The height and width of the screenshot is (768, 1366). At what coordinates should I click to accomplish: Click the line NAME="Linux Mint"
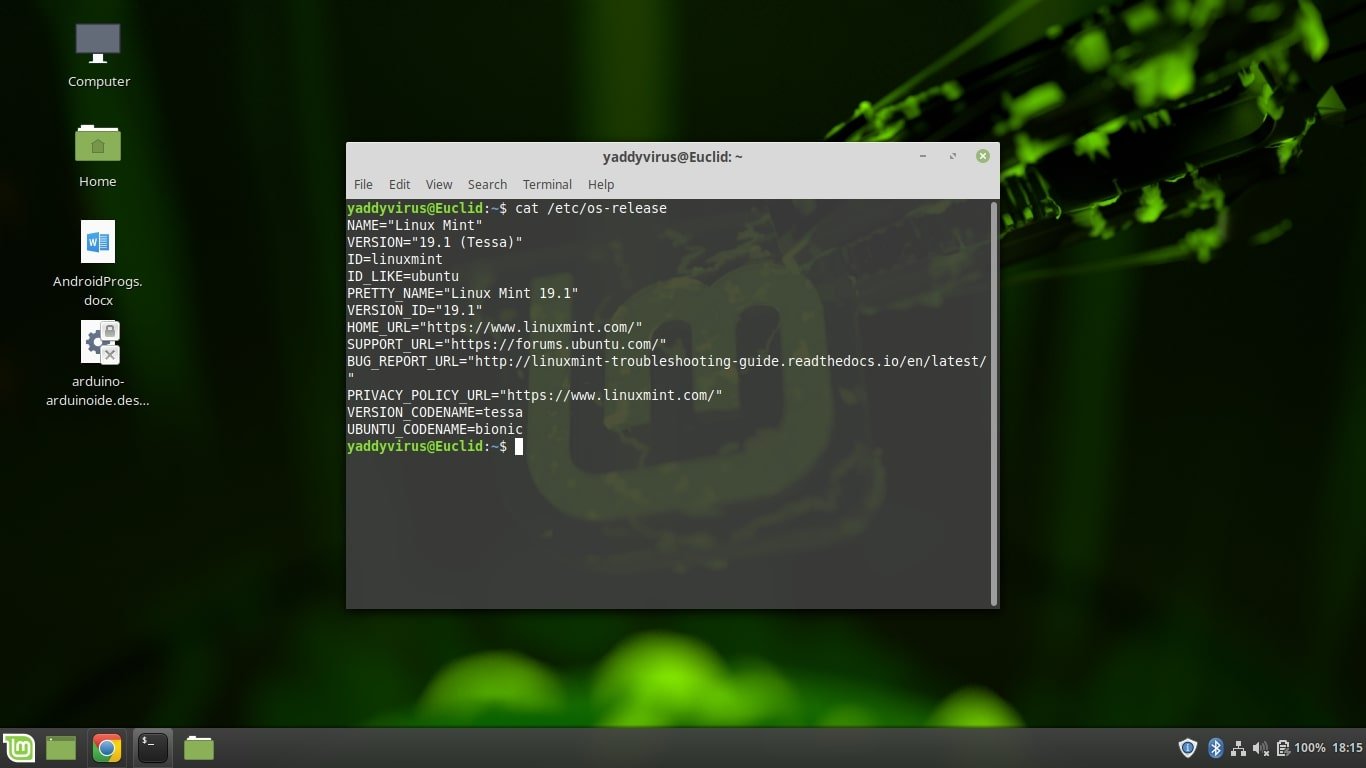414,225
